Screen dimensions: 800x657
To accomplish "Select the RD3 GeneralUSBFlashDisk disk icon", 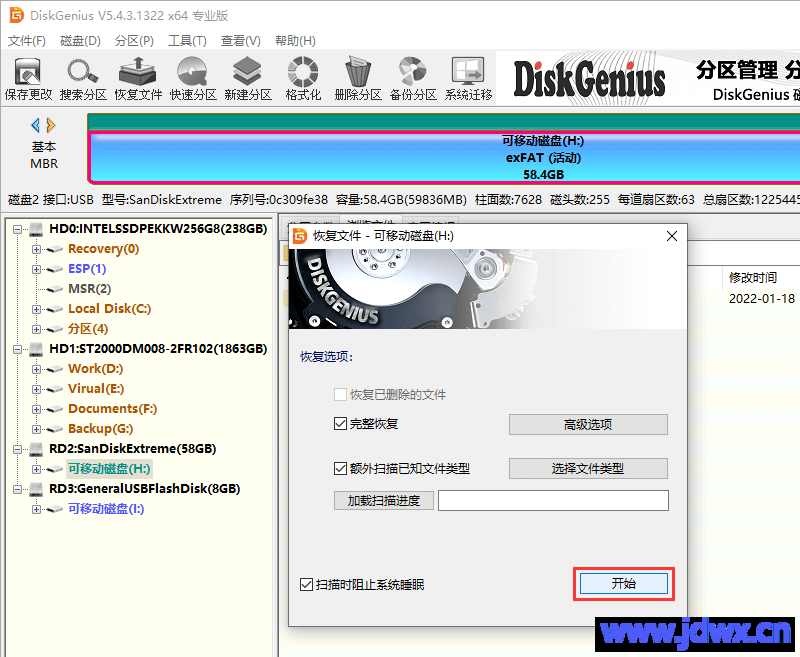I will click(x=36, y=489).
